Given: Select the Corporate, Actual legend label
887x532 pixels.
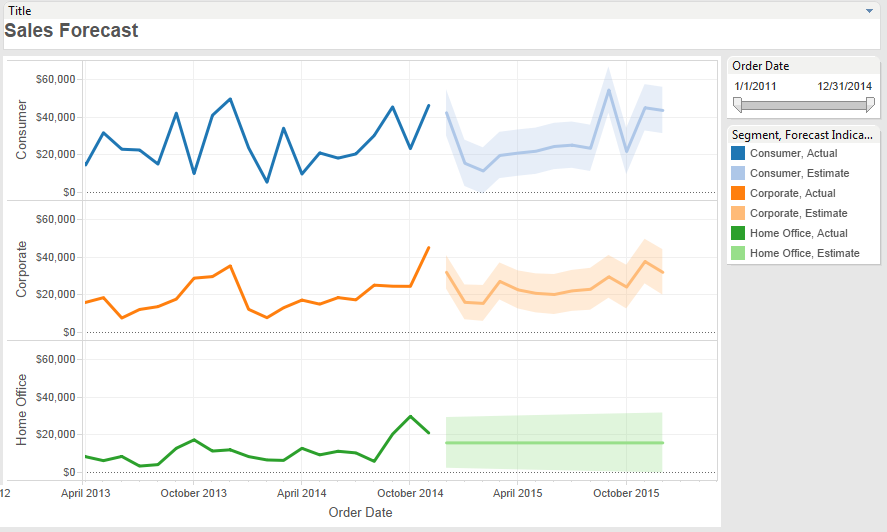Looking at the screenshot, I should tap(793, 193).
